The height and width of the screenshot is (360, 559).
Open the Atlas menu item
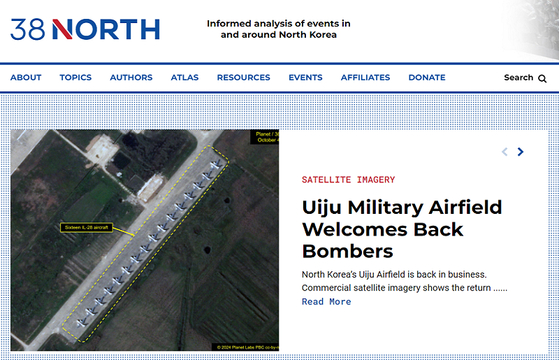[x=185, y=77]
